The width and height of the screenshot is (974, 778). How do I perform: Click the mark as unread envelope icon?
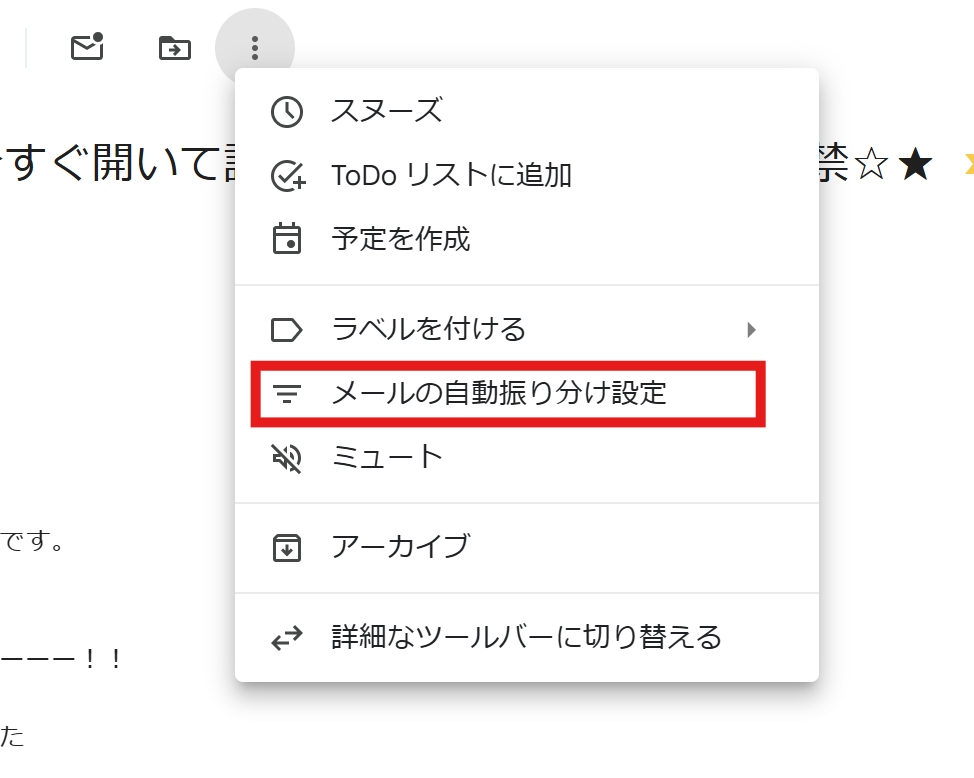pos(87,47)
